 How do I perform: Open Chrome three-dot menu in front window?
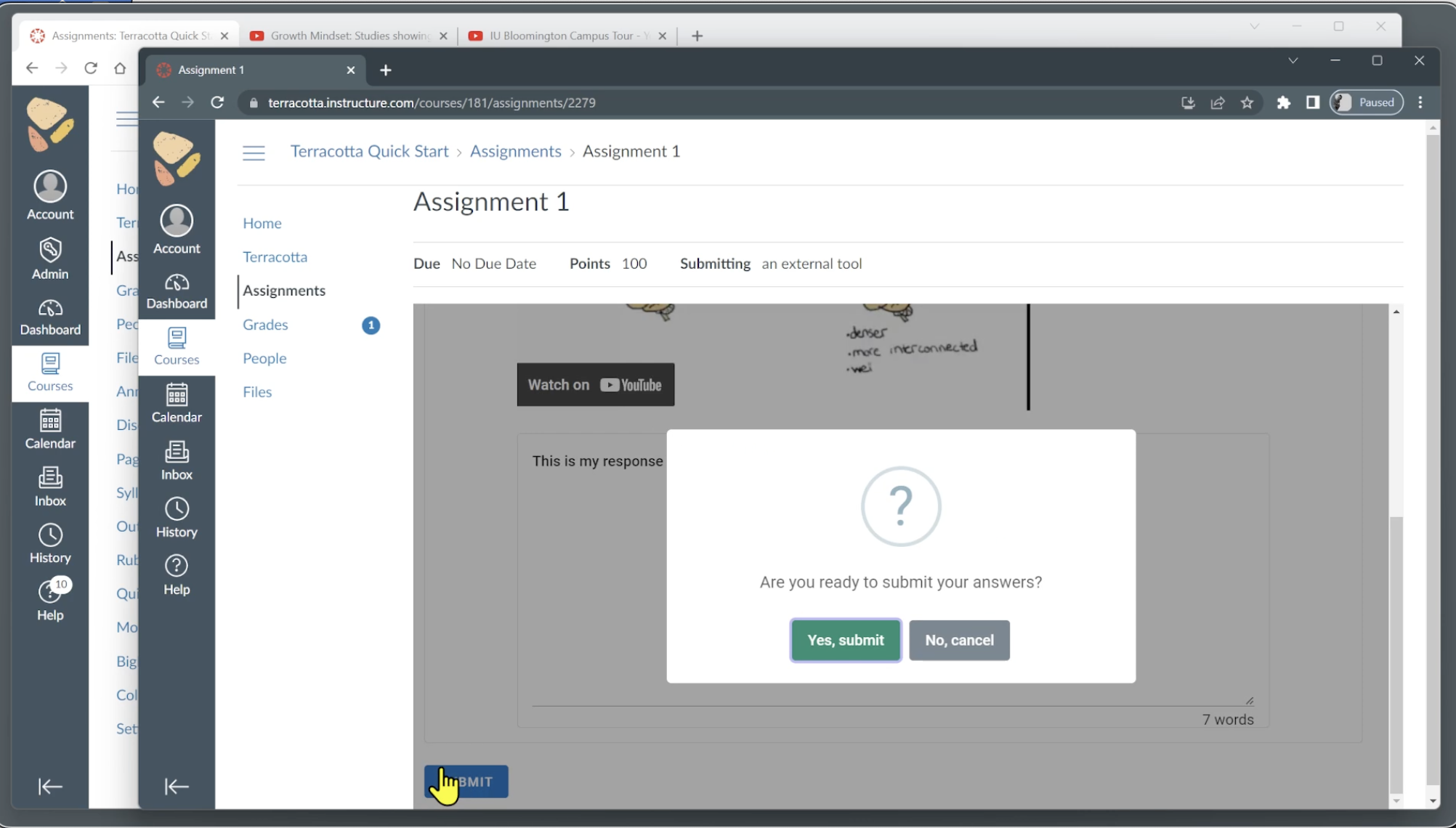click(1420, 102)
